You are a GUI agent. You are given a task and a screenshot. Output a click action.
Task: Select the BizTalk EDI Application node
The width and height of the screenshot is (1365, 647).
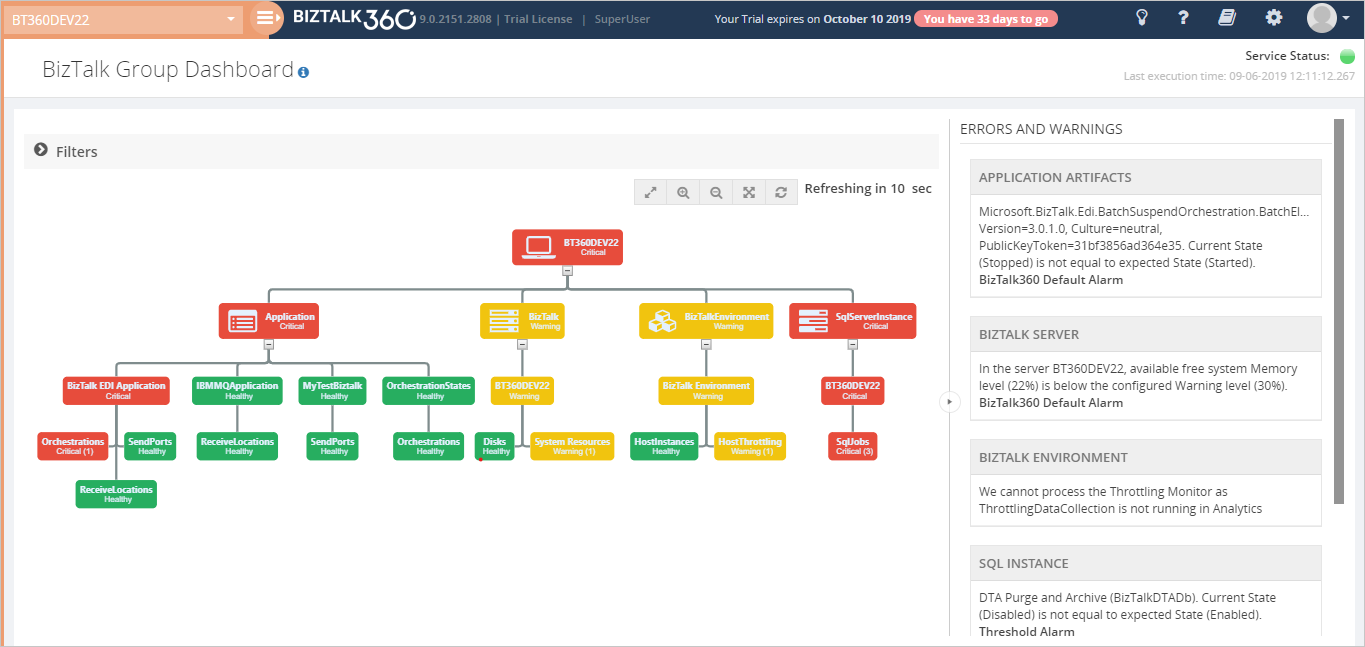point(116,391)
